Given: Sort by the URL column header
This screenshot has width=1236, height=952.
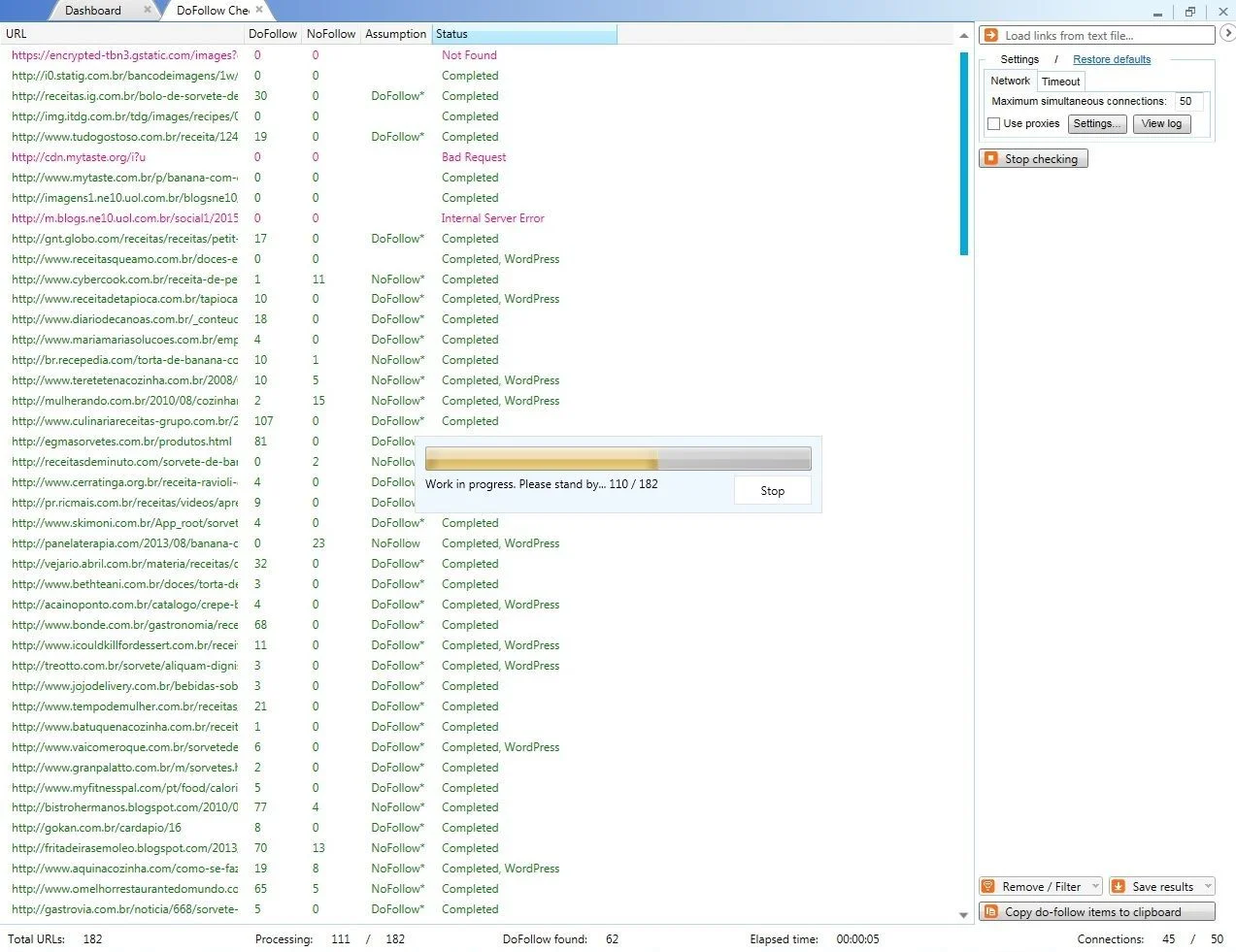Looking at the screenshot, I should click(x=121, y=34).
